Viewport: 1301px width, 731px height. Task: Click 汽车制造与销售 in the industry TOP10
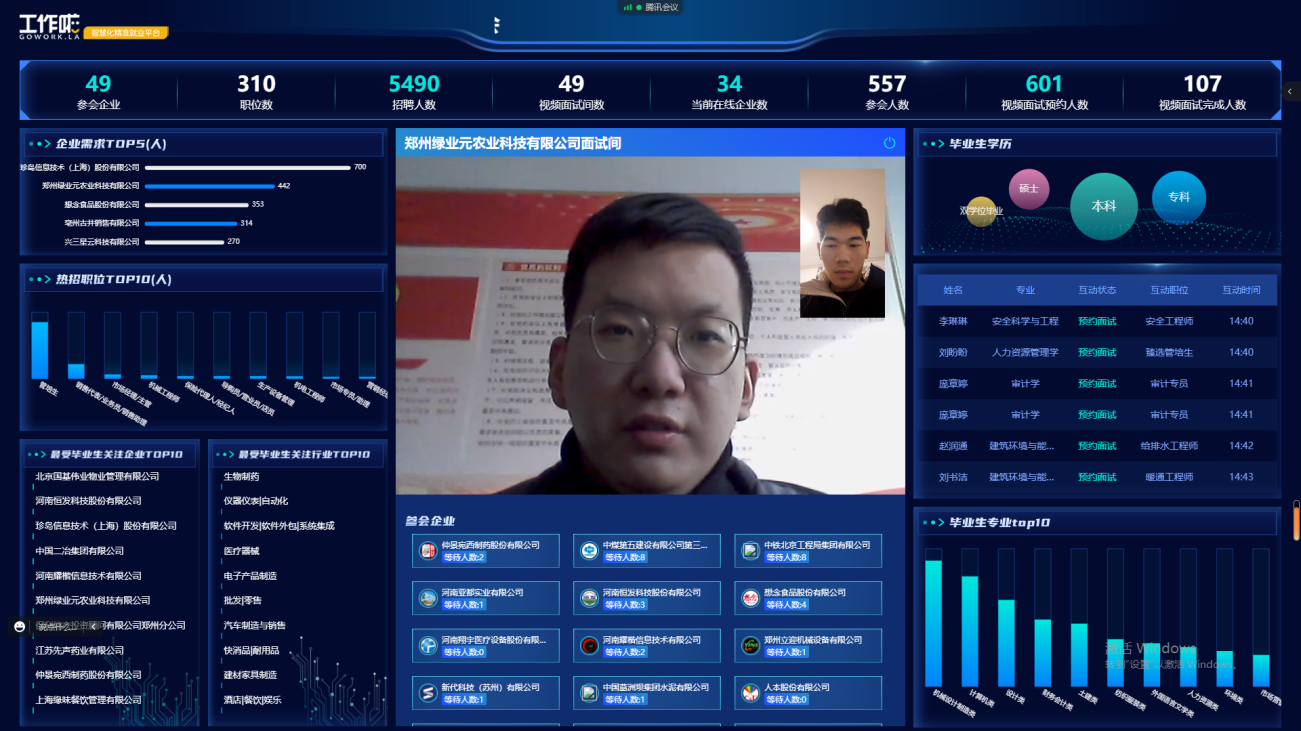pyautogui.click(x=255, y=626)
